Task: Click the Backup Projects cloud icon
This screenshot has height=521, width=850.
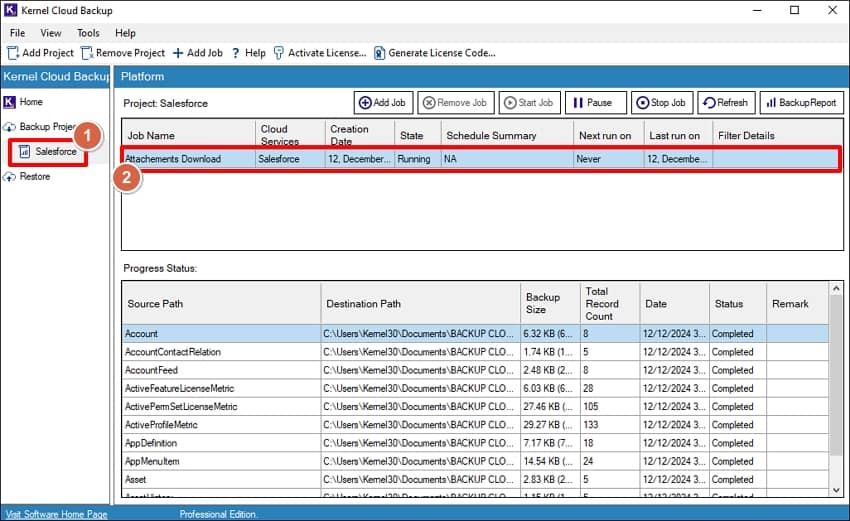Action: [x=9, y=127]
